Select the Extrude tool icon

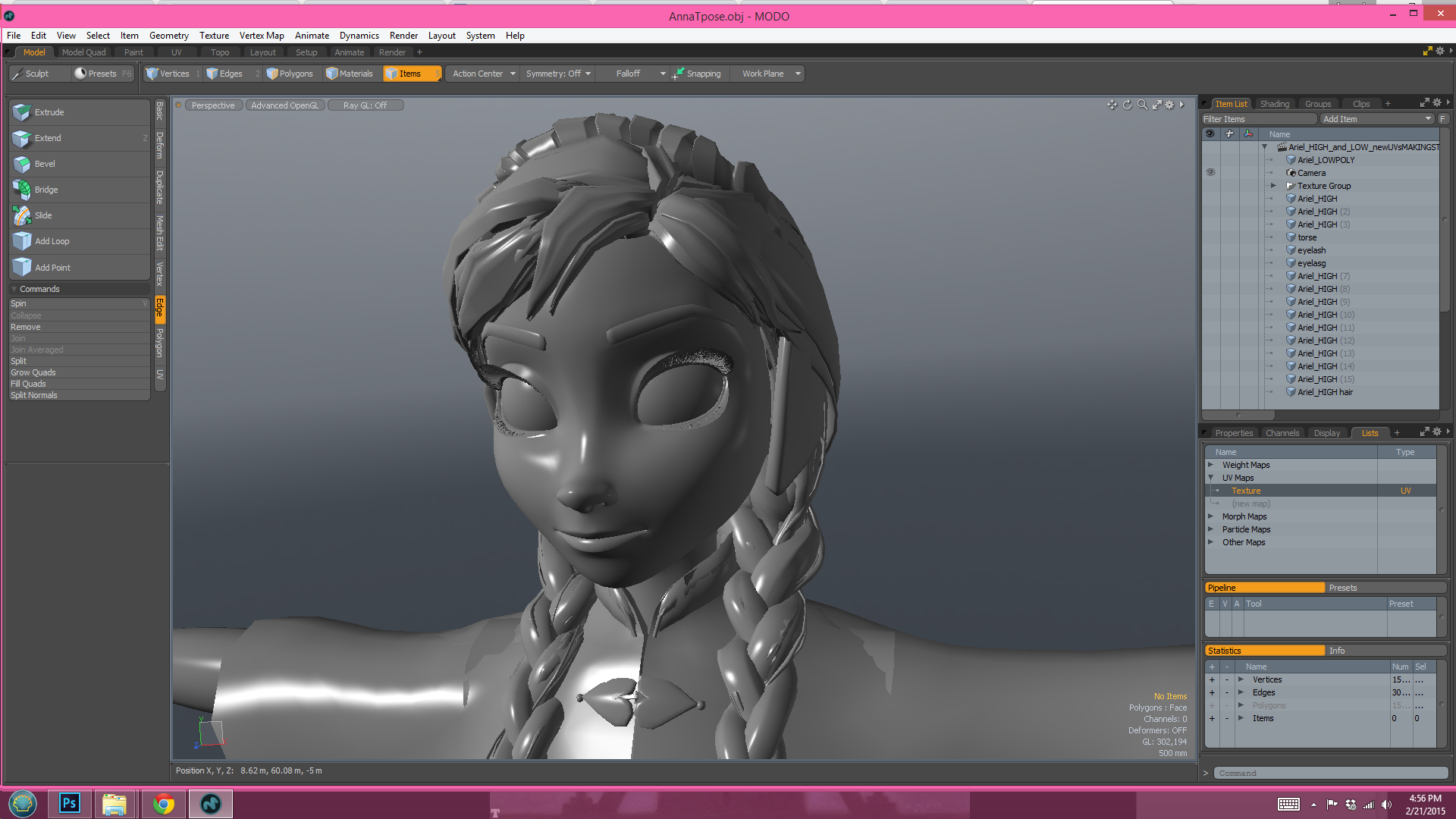tap(22, 112)
